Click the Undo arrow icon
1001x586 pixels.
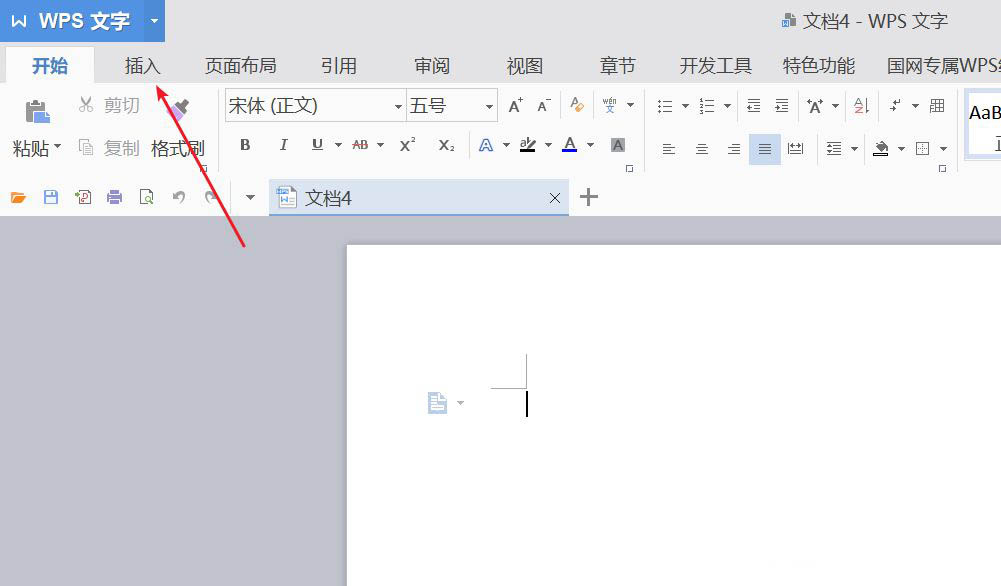coord(178,196)
